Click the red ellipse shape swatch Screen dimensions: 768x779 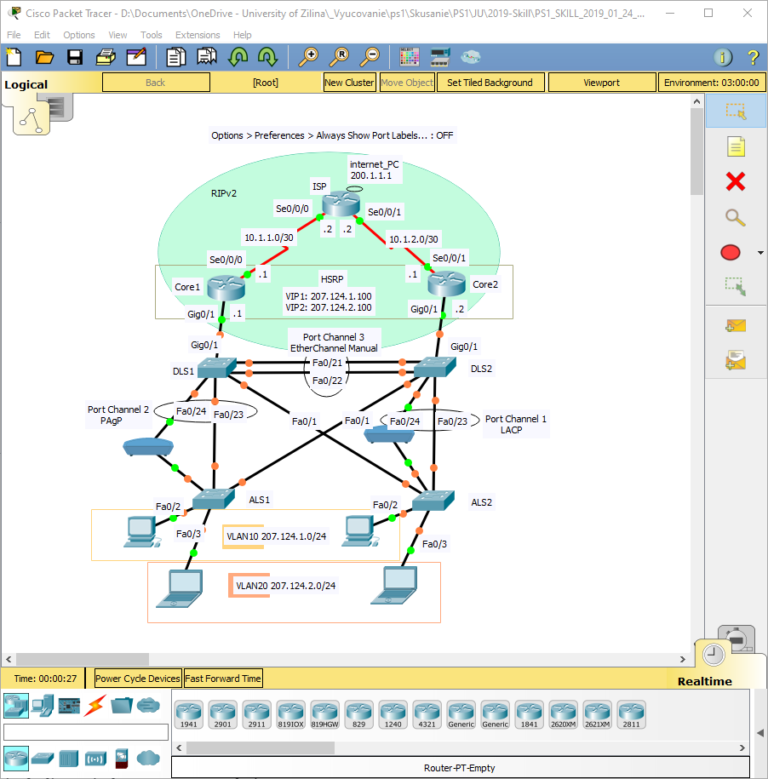coord(735,252)
